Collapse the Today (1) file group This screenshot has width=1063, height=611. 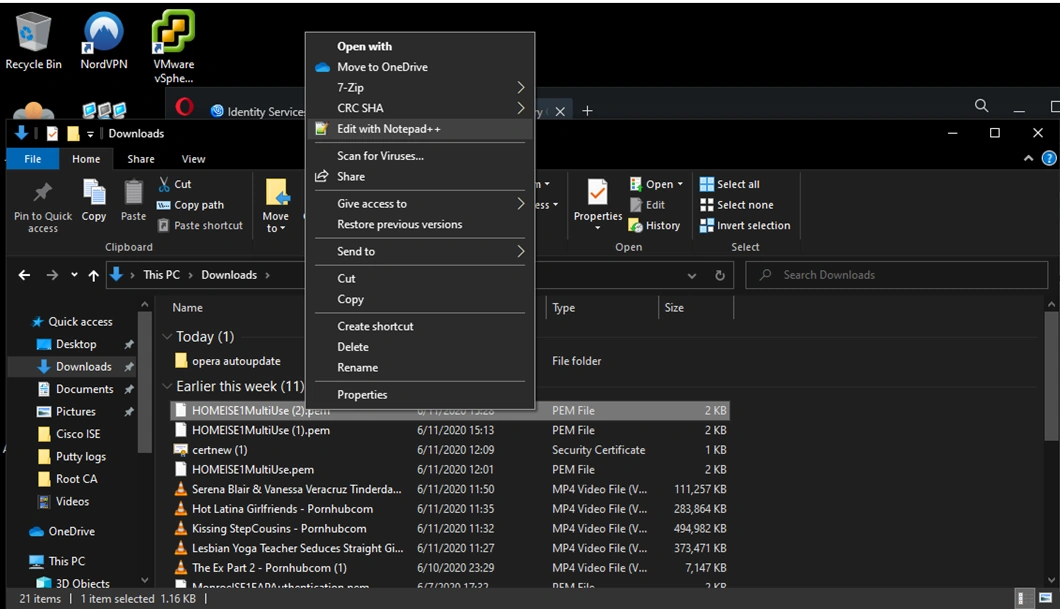click(x=167, y=337)
